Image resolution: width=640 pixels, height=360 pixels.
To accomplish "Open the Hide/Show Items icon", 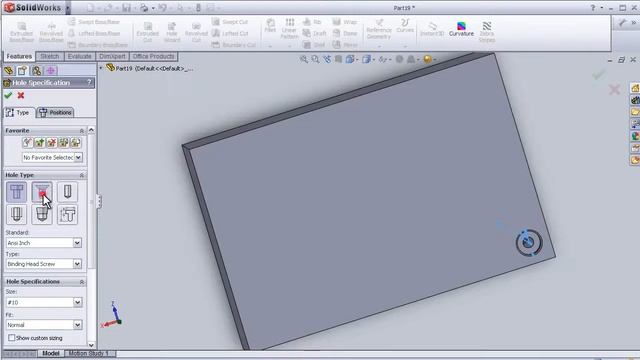I will [383, 60].
